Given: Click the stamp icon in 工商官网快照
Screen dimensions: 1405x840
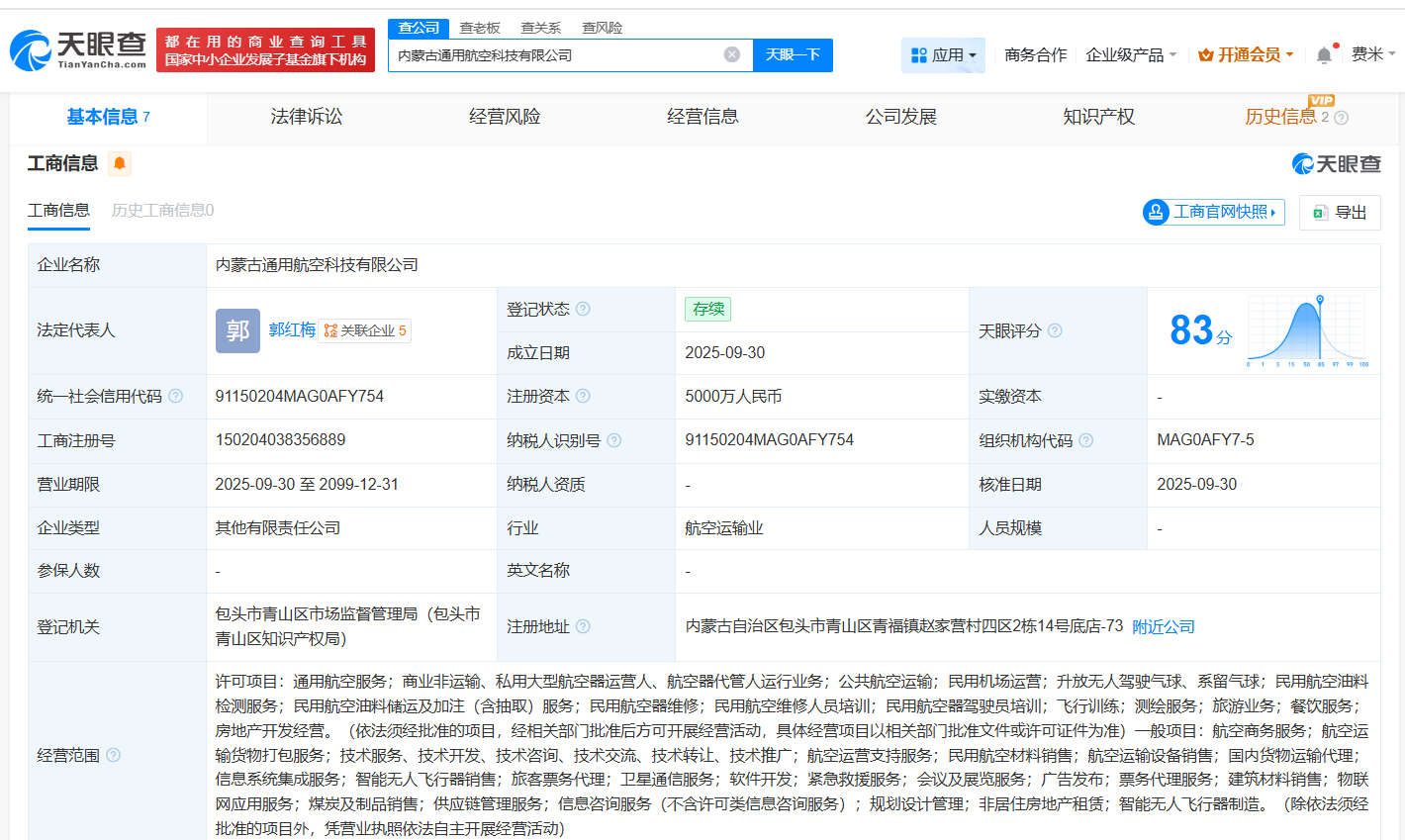Looking at the screenshot, I should (x=1154, y=212).
